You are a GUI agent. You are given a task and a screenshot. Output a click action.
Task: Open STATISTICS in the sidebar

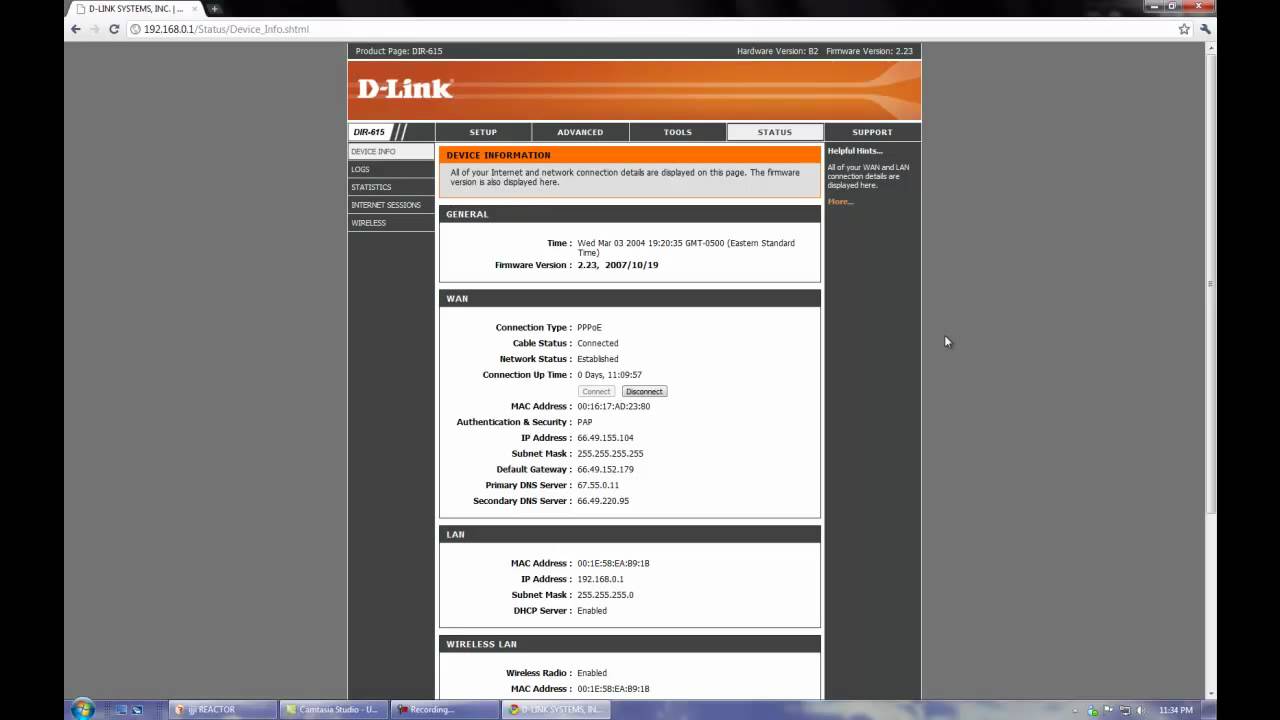point(391,187)
